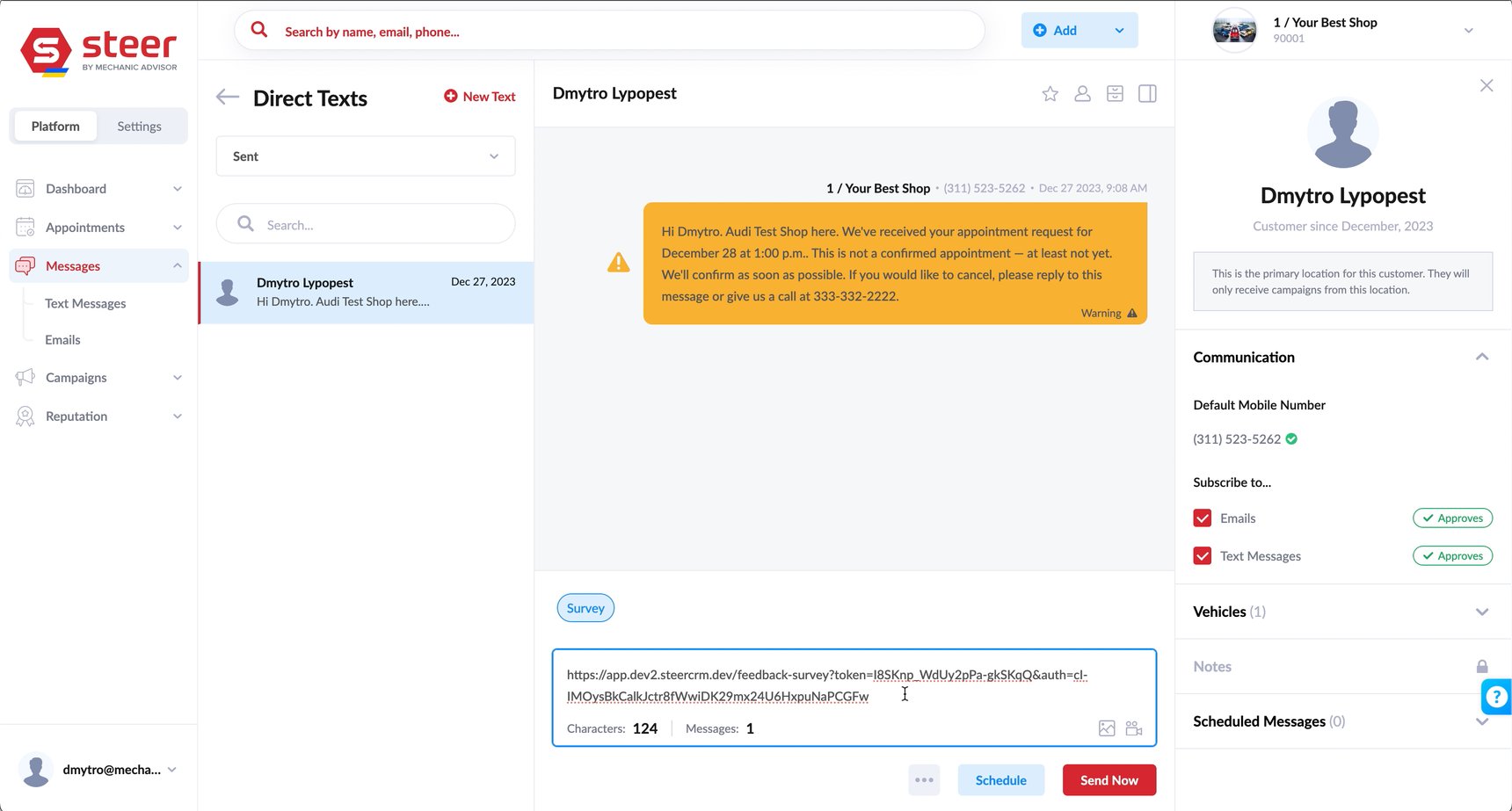
Task: Select the Campaigns megaphone icon in sidebar
Action: [25, 377]
